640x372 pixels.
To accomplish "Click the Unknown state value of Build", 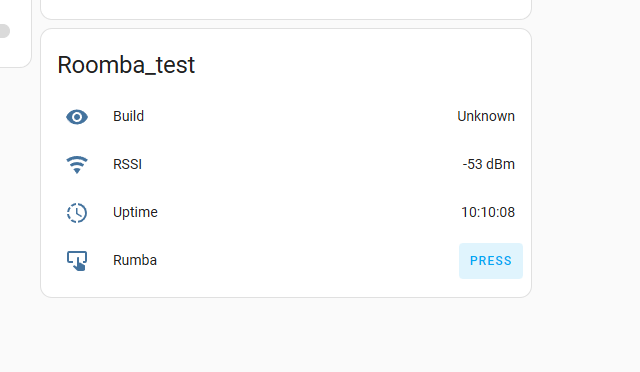I will point(486,116).
